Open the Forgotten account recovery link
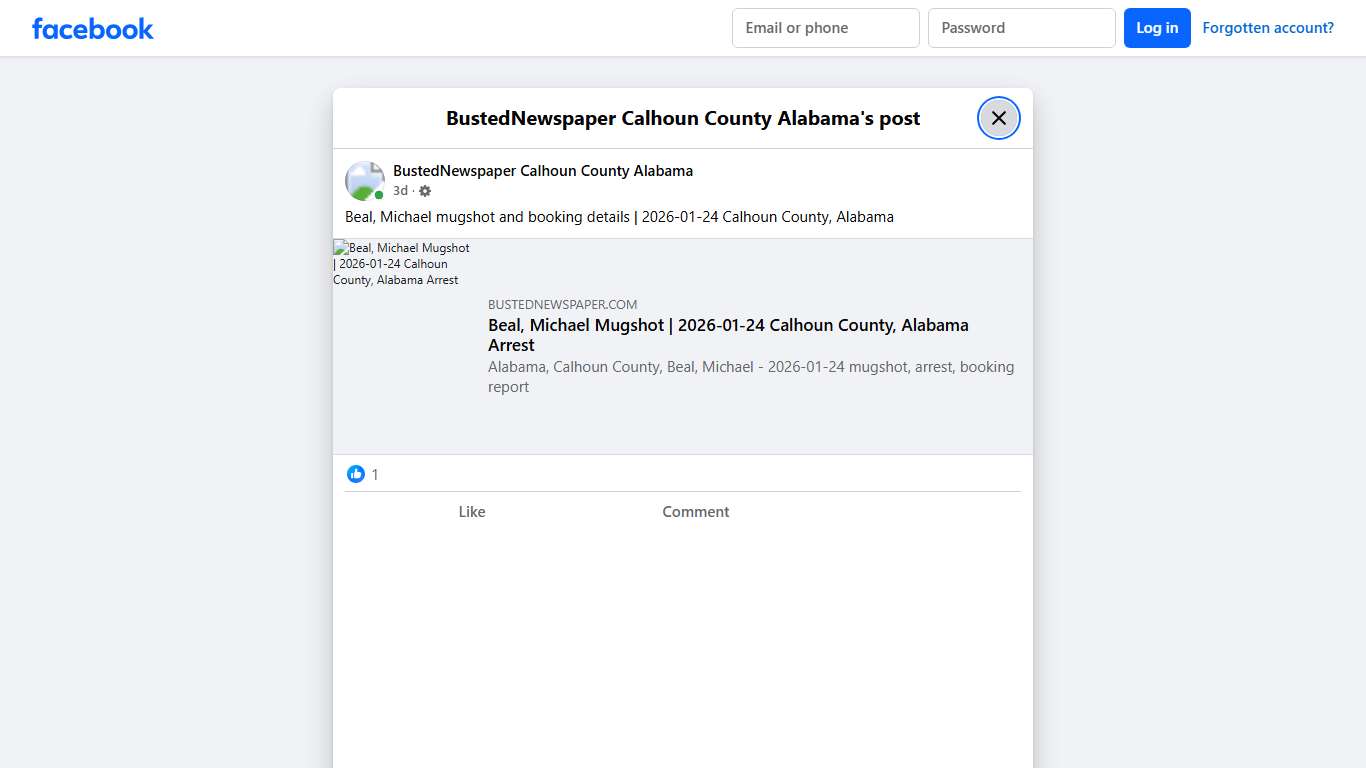 click(1268, 27)
